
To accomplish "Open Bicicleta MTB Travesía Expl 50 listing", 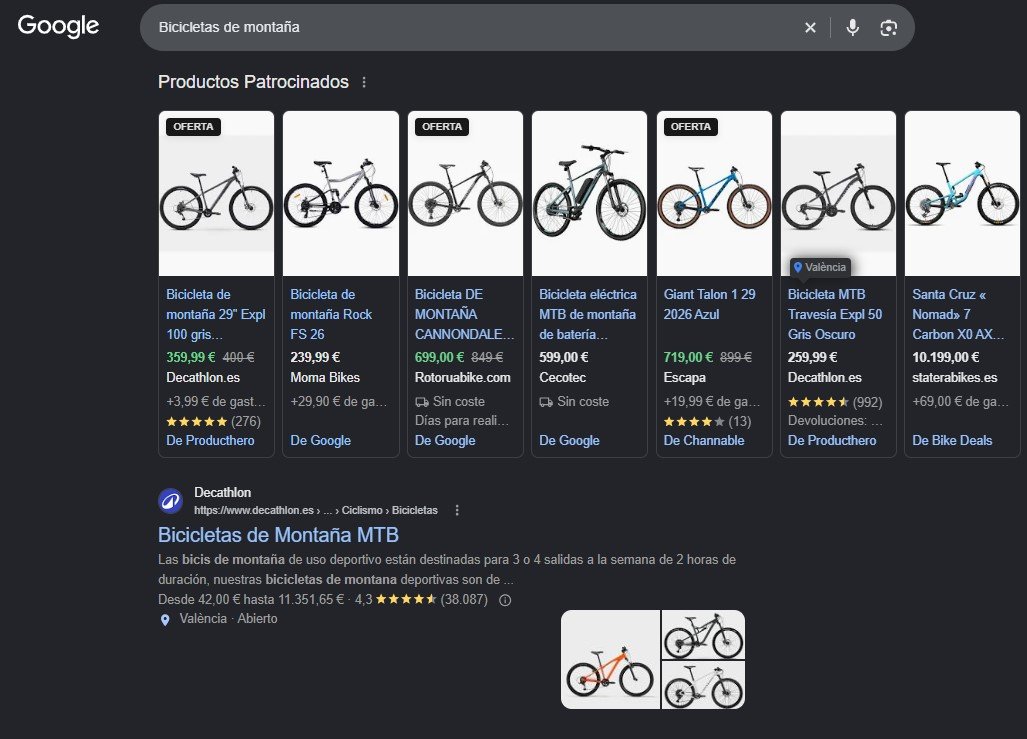I will pyautogui.click(x=834, y=314).
